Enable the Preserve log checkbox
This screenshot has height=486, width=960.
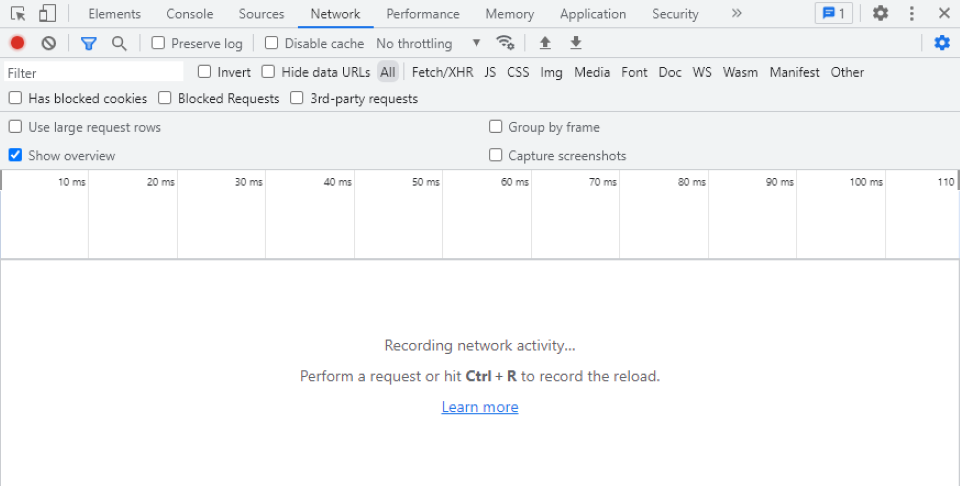[158, 43]
